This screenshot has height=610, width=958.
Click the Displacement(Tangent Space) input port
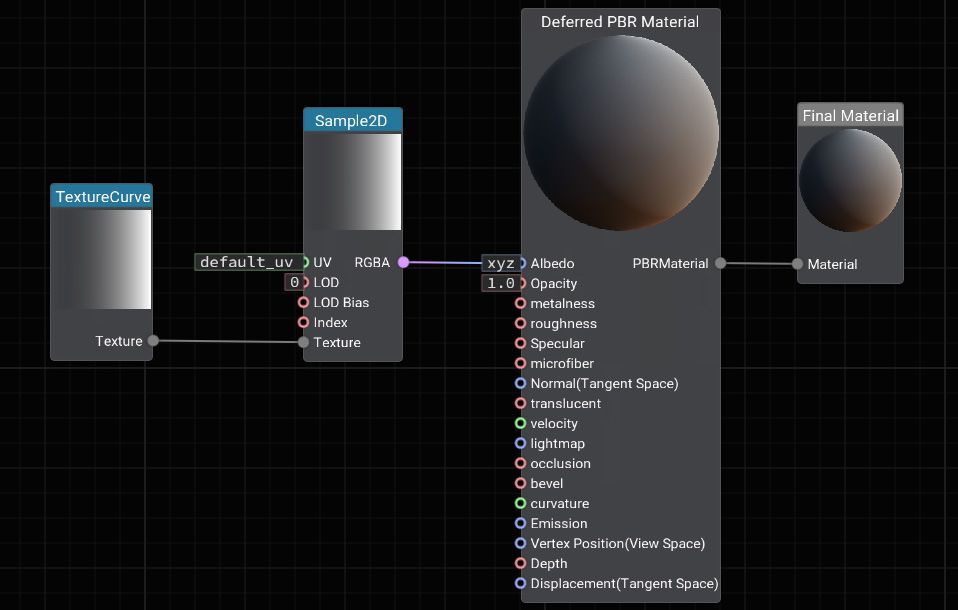coord(520,583)
